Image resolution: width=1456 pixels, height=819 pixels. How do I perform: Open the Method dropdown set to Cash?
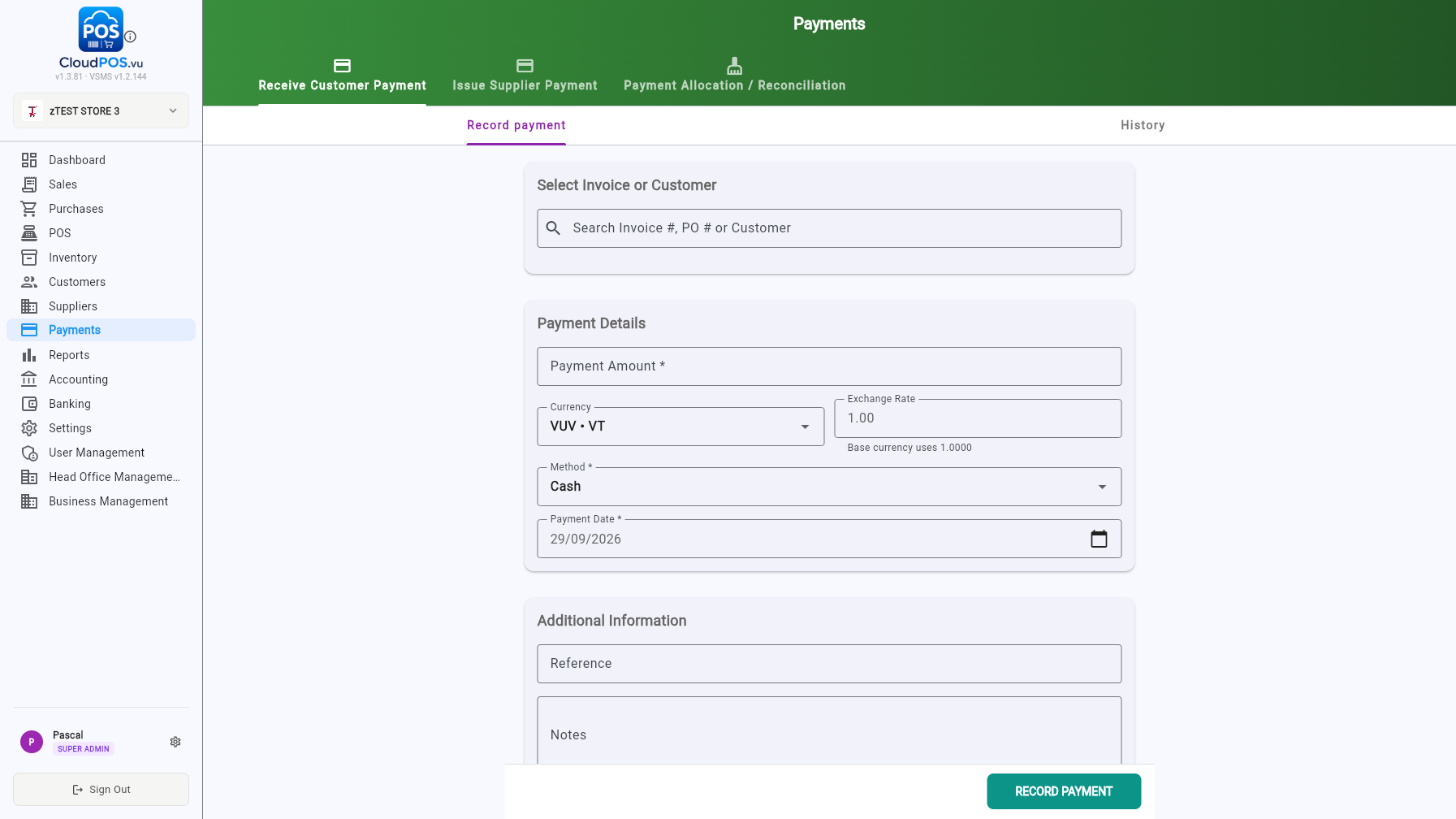[x=829, y=487]
